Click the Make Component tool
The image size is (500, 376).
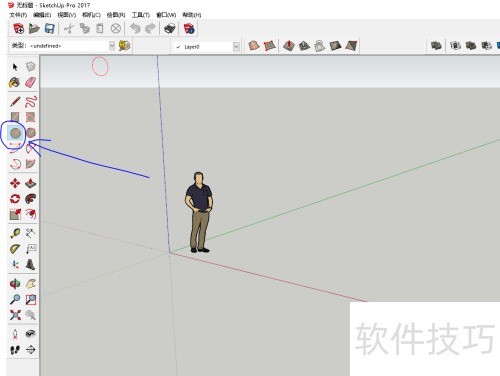point(30,67)
